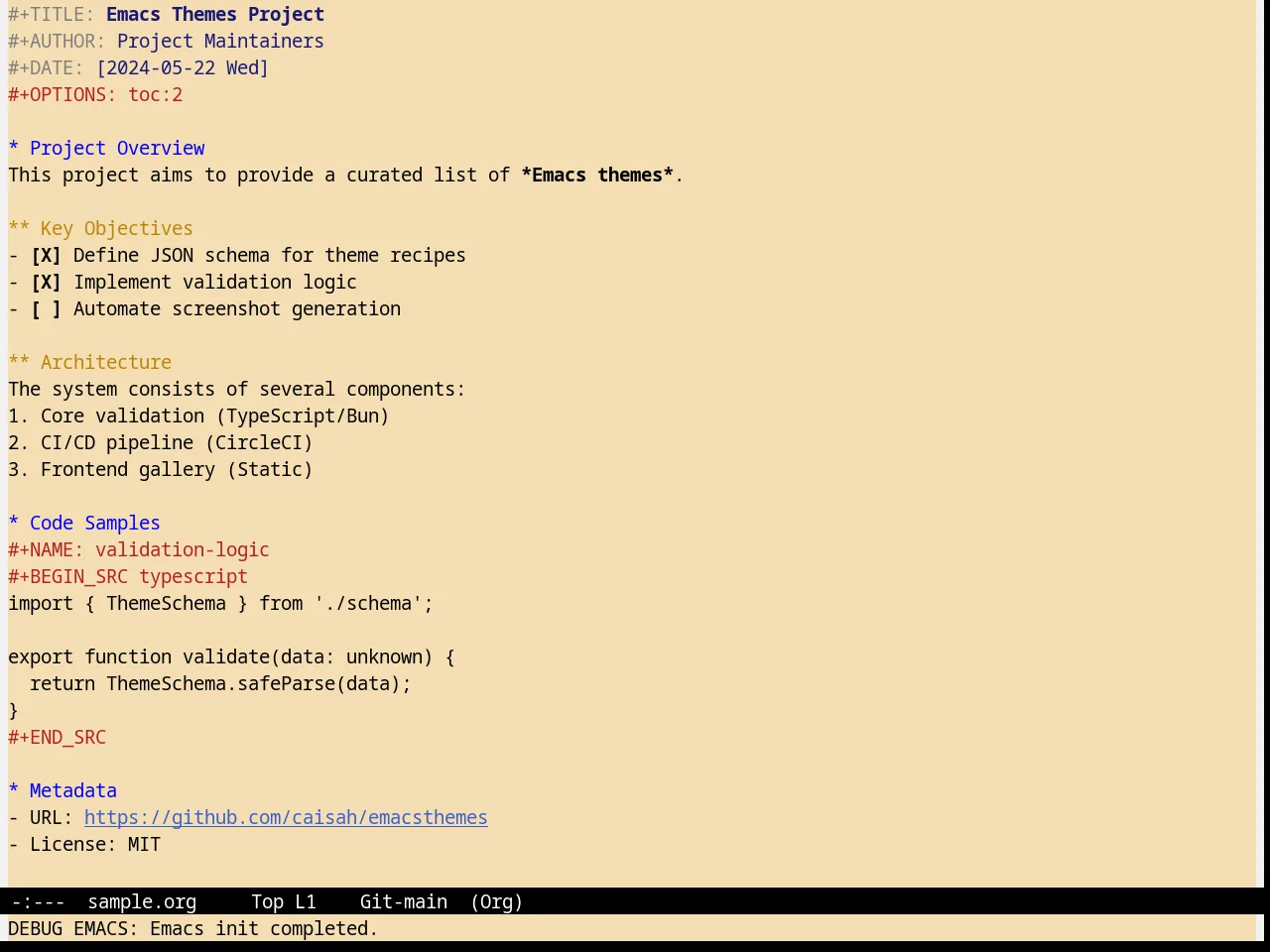Collapse the 'Metadata' heading star

click(x=14, y=791)
